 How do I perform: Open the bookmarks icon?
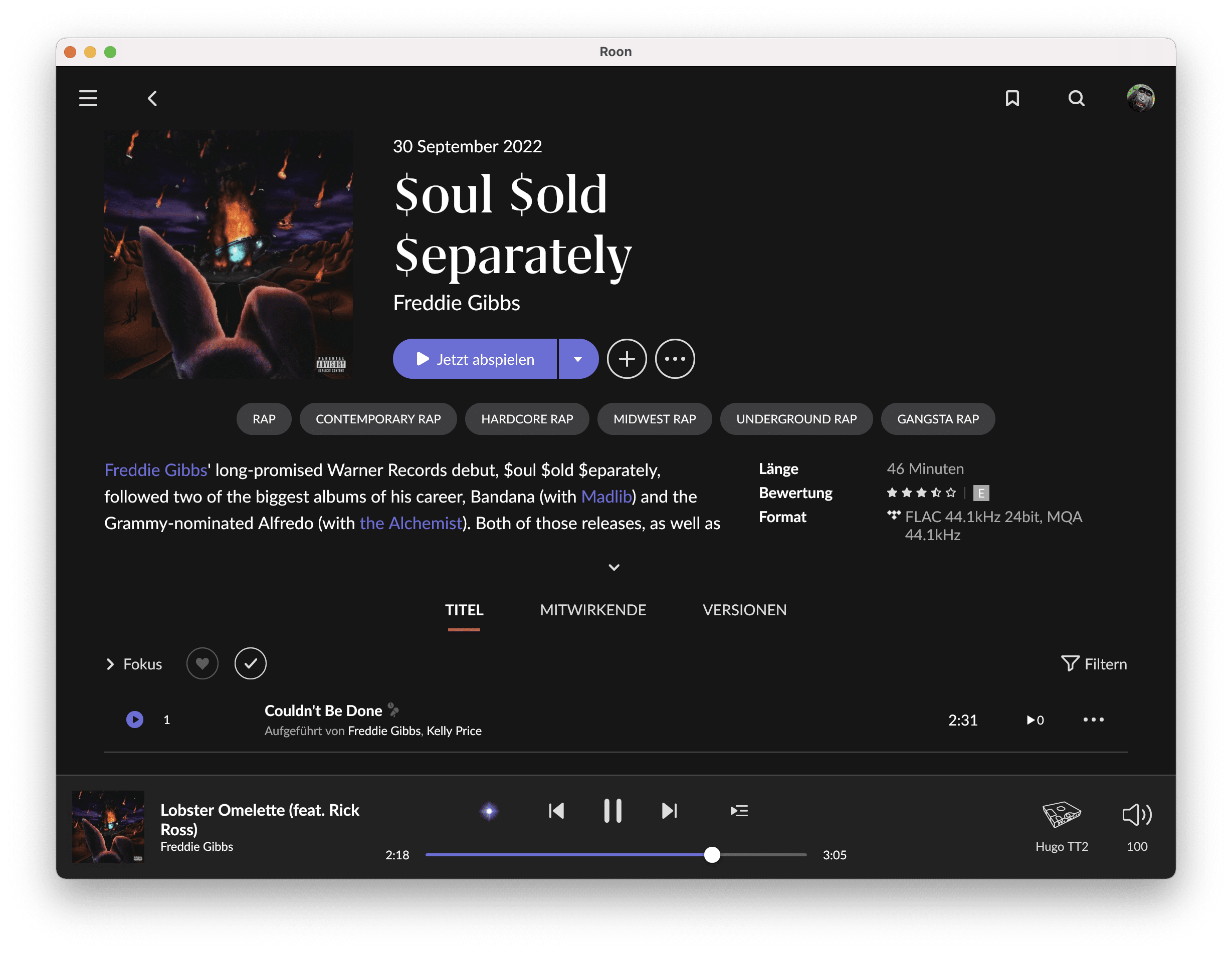point(1012,98)
